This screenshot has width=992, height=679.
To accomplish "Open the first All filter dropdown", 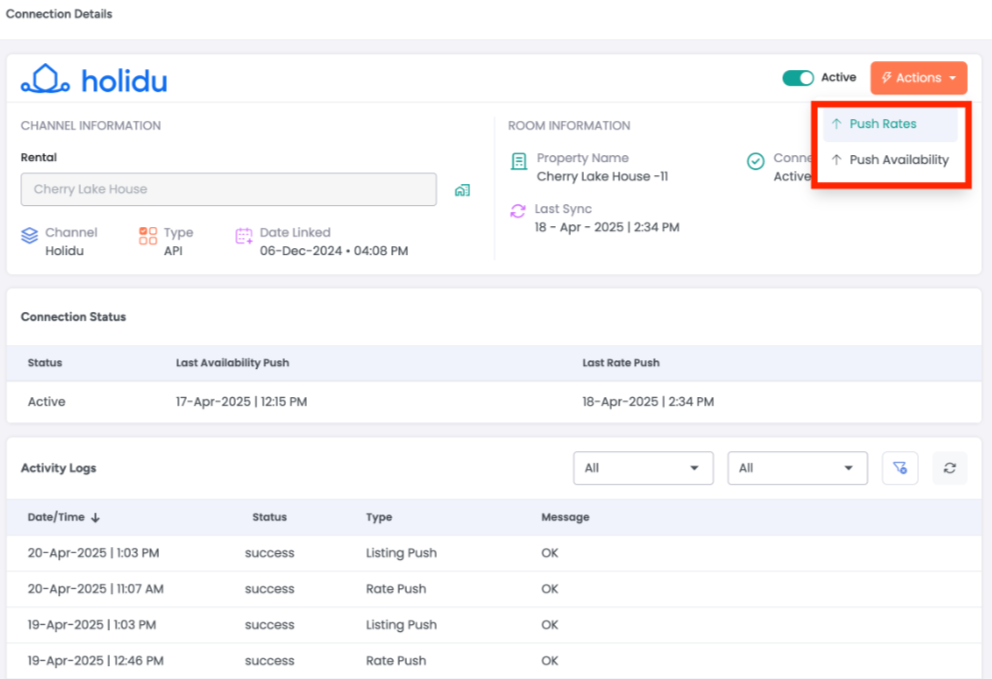I will point(643,468).
